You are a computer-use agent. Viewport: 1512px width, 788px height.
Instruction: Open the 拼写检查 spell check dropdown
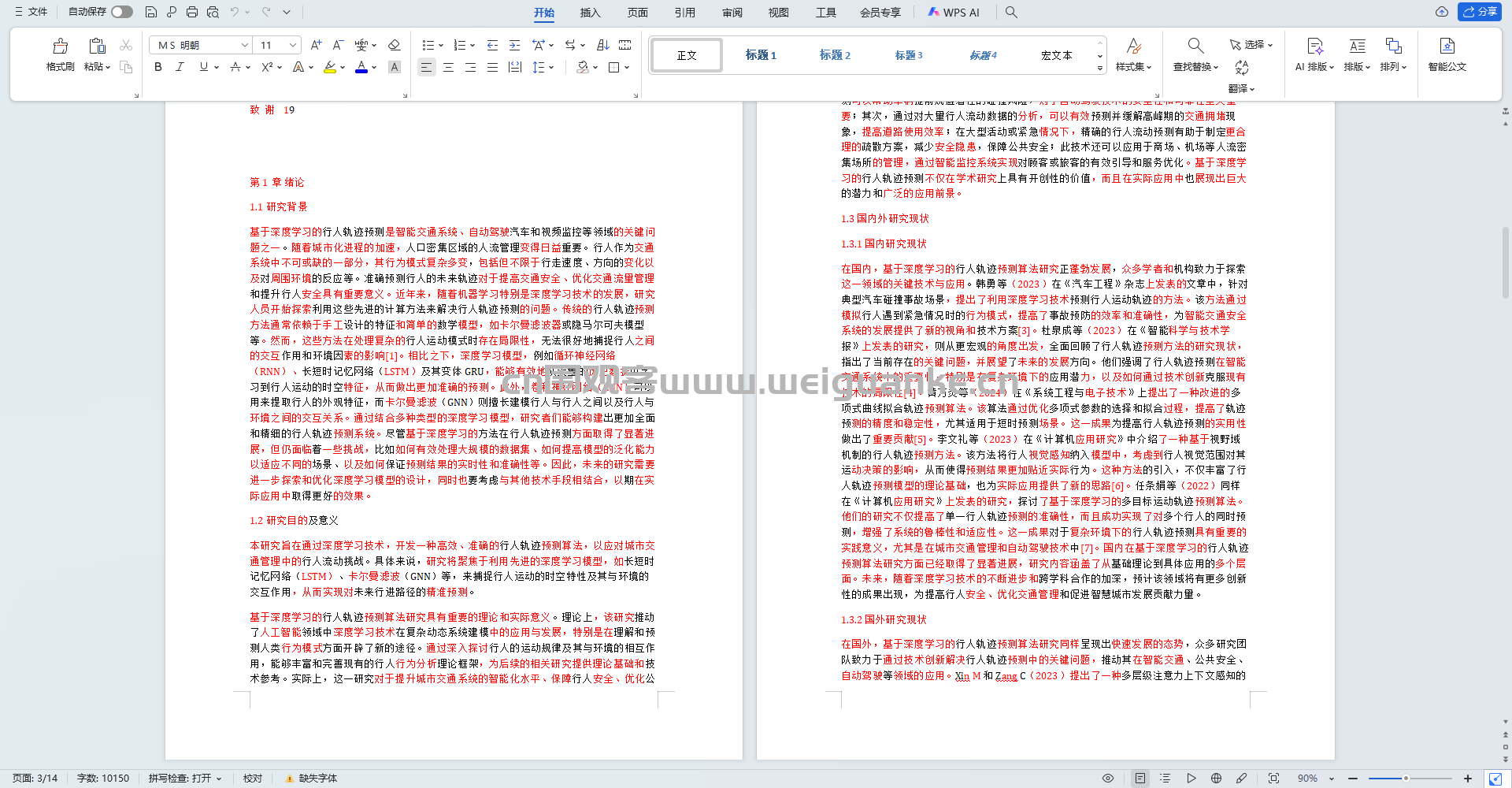tap(185, 779)
